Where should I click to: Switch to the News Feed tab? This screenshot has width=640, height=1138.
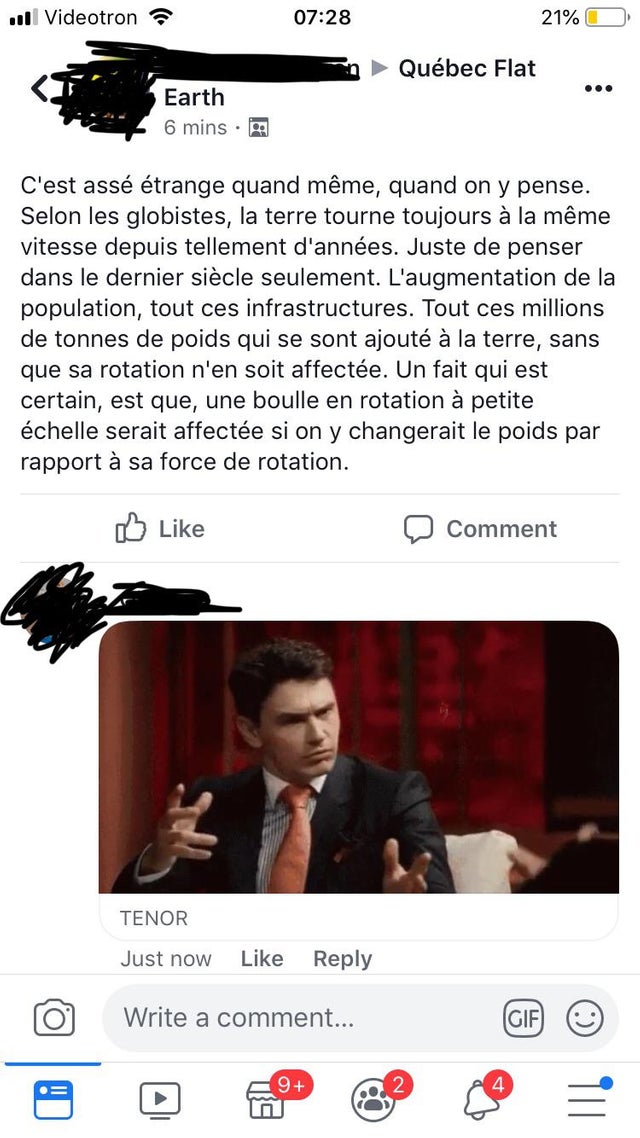[x=53, y=1100]
